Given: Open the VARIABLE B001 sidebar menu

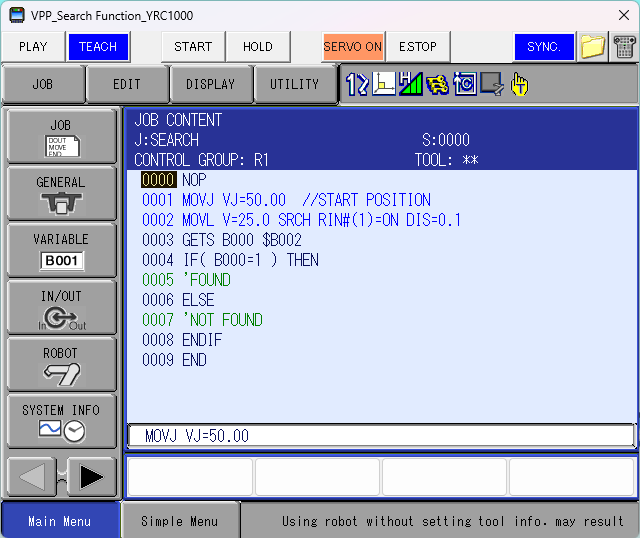Looking at the screenshot, I should coord(61,250).
